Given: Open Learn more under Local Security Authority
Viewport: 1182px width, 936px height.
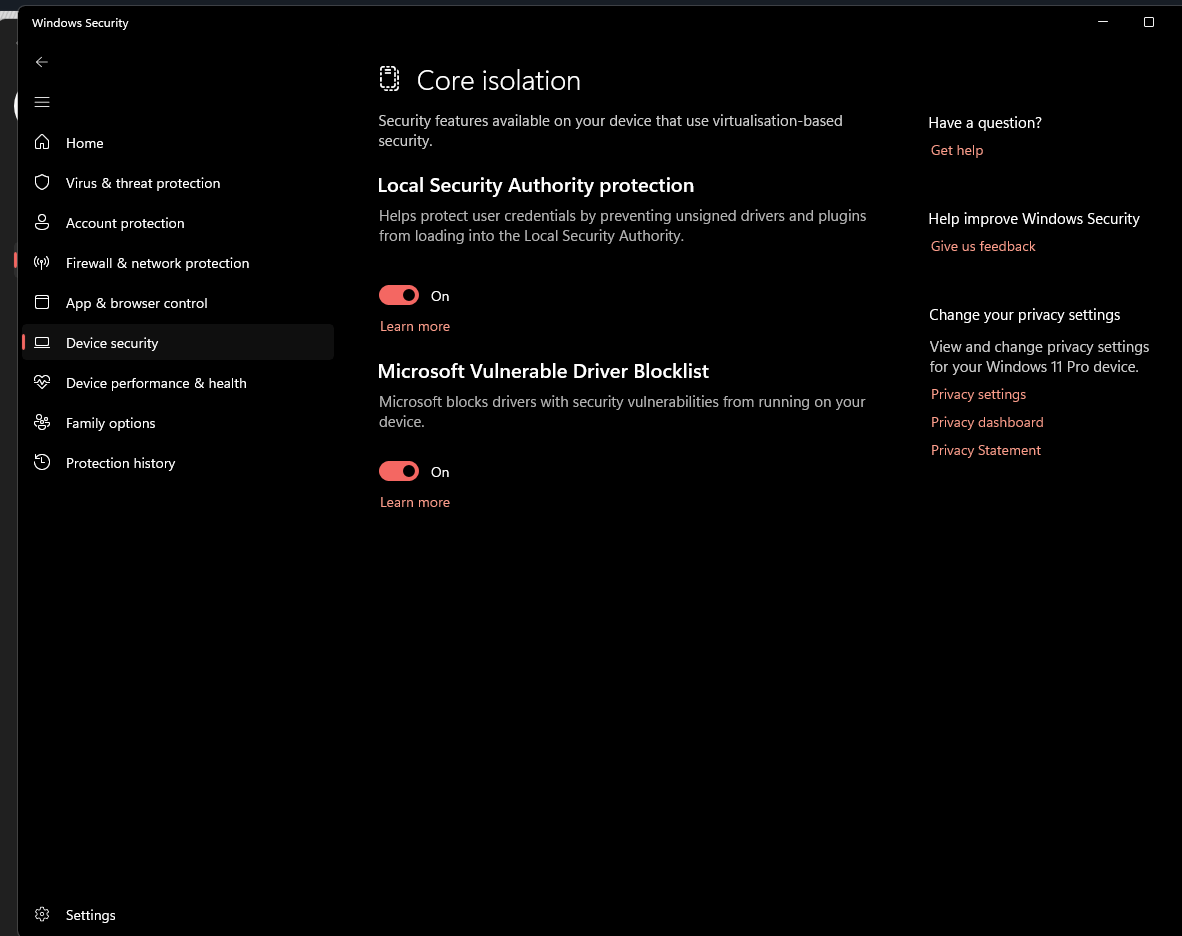Looking at the screenshot, I should coord(415,326).
